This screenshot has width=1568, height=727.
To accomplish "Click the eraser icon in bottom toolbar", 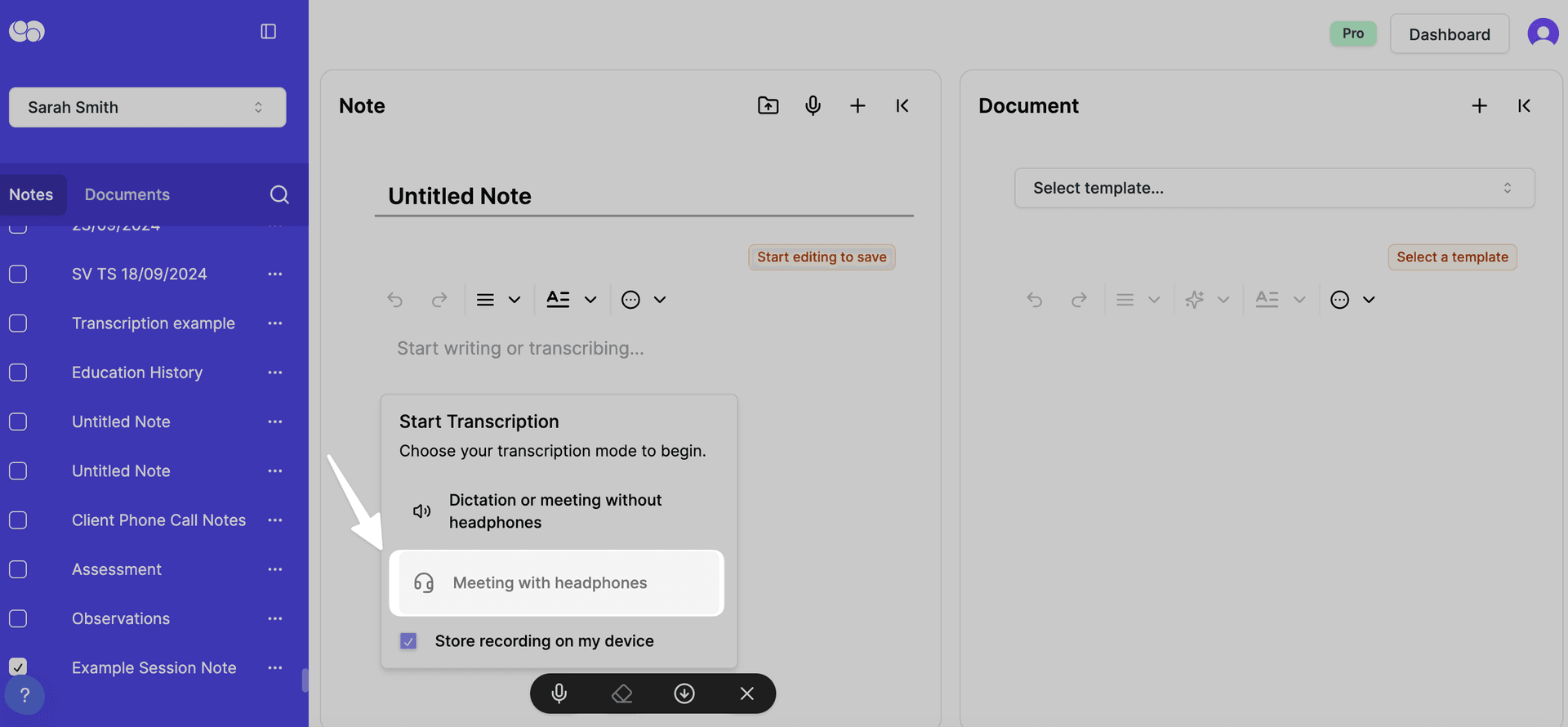I will coord(622,694).
